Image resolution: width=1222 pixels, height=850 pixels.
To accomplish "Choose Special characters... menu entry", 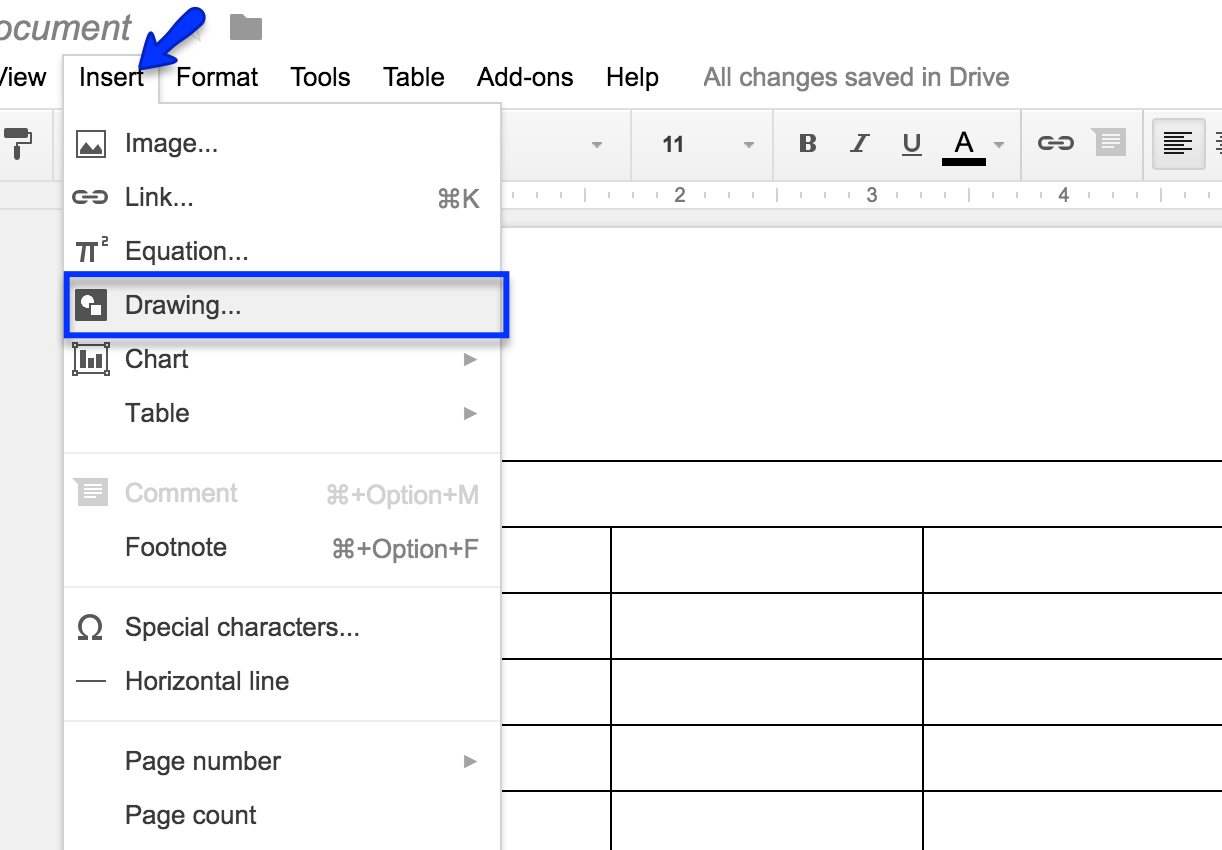I will click(242, 627).
